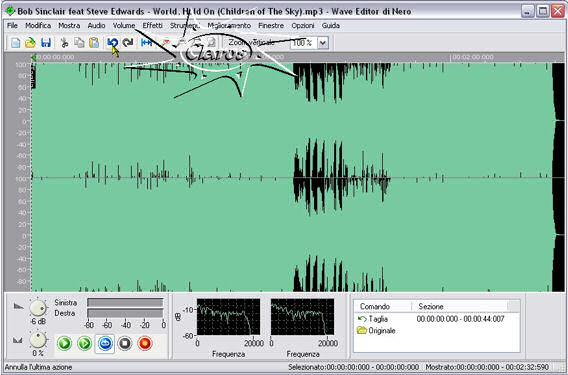The image size is (568, 375).
Task: Click the New file toolbar icon
Action: click(15, 43)
